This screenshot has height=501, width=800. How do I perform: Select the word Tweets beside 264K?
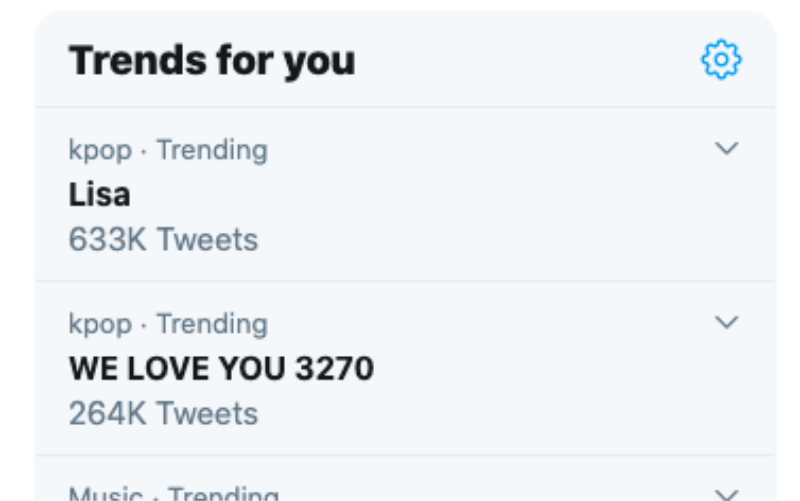click(207, 413)
